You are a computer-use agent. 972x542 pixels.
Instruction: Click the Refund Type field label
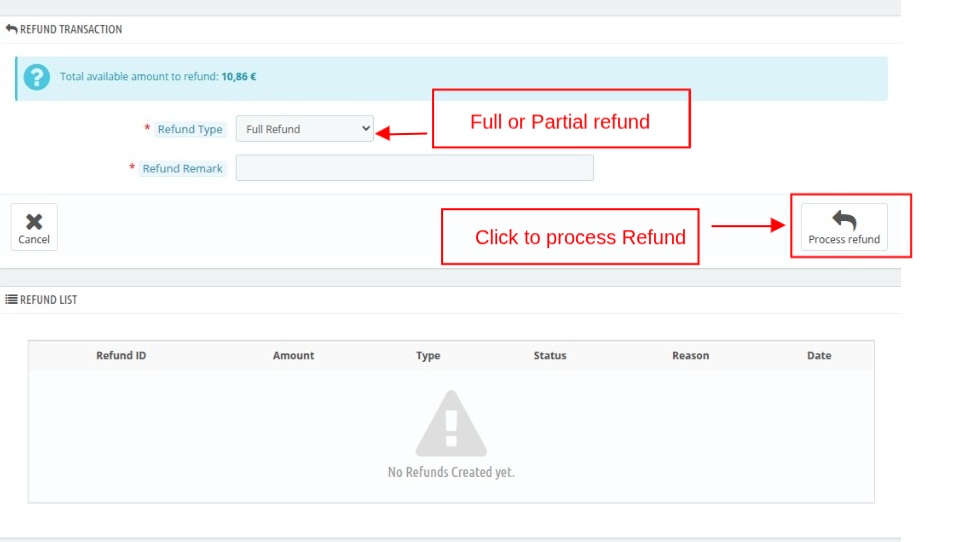[190, 129]
